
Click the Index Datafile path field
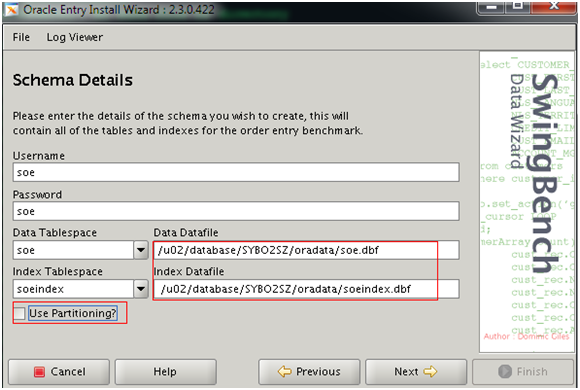point(306,289)
